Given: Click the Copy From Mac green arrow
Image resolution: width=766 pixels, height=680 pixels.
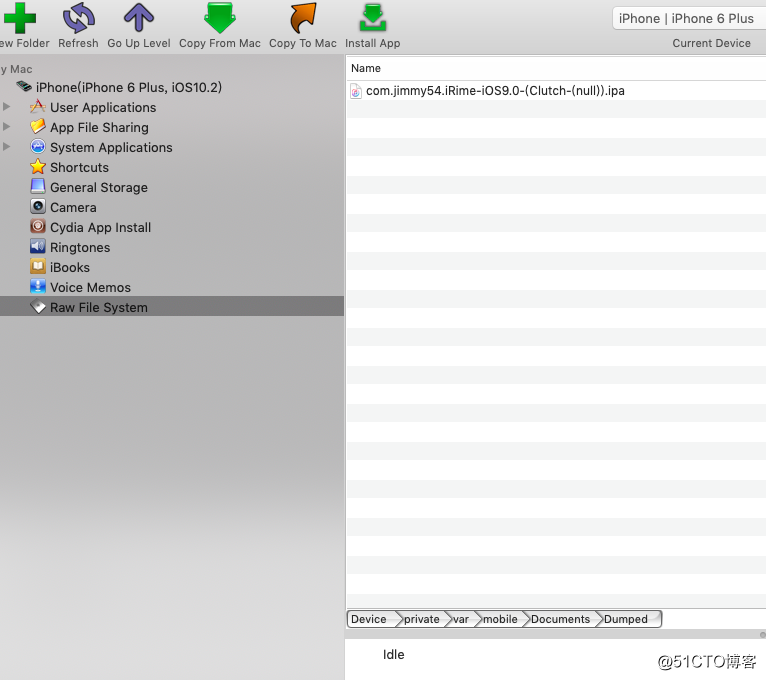Looking at the screenshot, I should (x=220, y=18).
